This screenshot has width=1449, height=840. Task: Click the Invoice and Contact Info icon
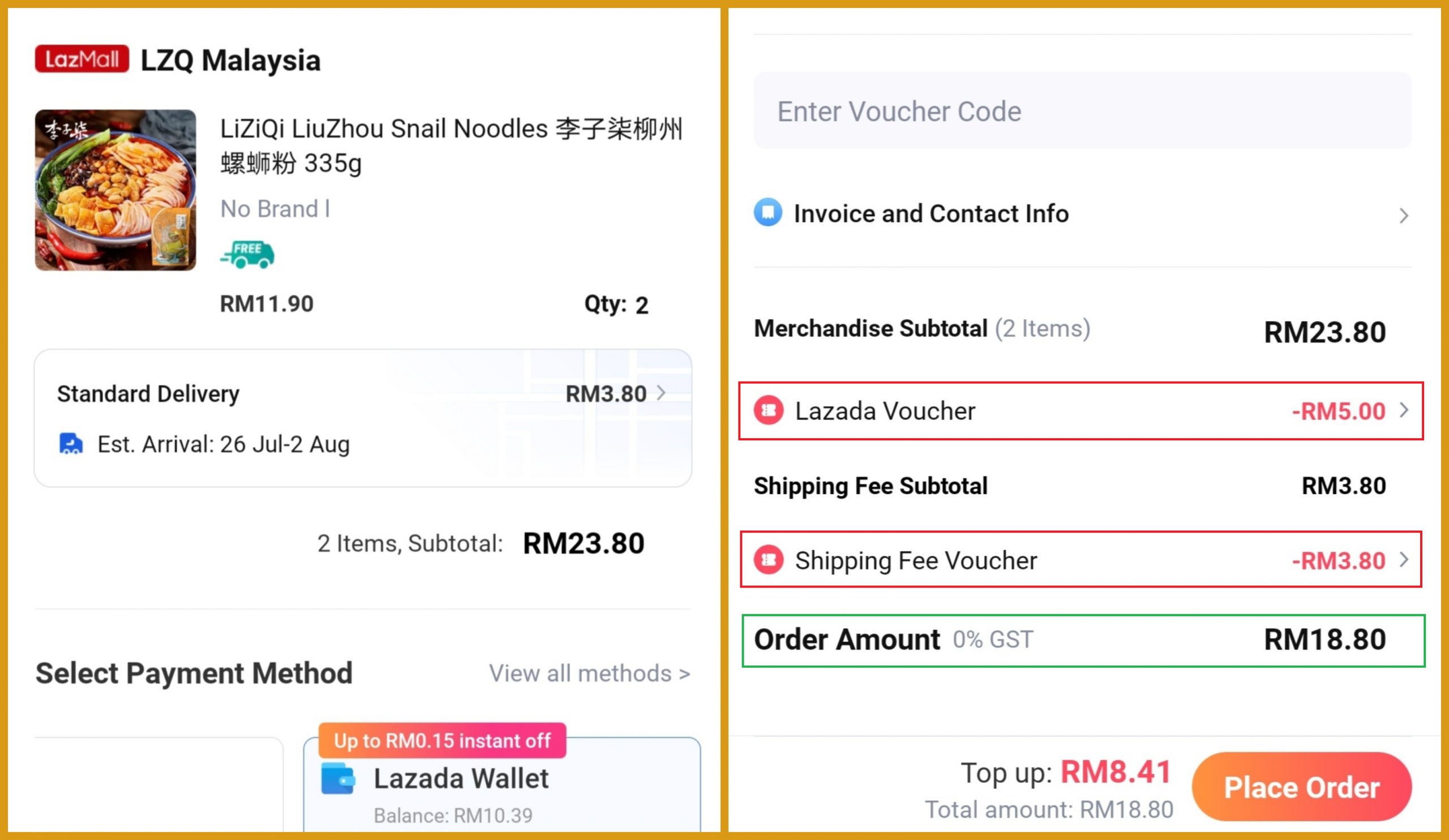(768, 213)
